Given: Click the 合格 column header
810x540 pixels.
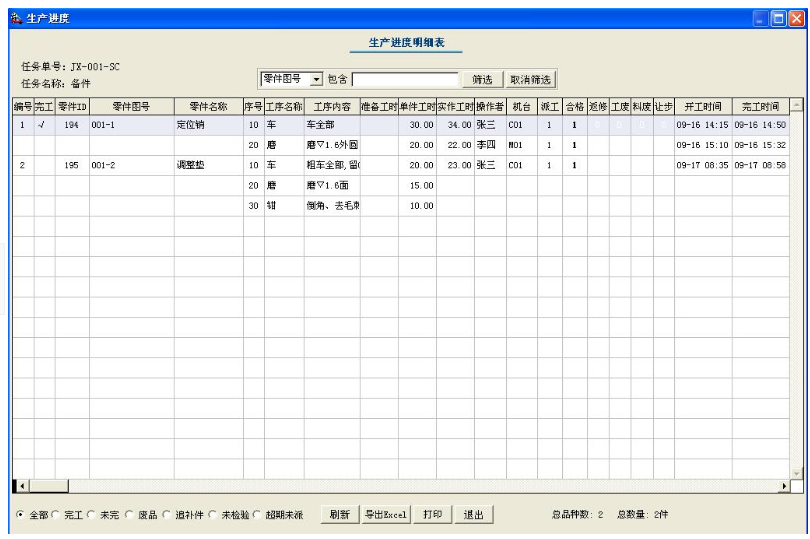Looking at the screenshot, I should (x=574, y=107).
